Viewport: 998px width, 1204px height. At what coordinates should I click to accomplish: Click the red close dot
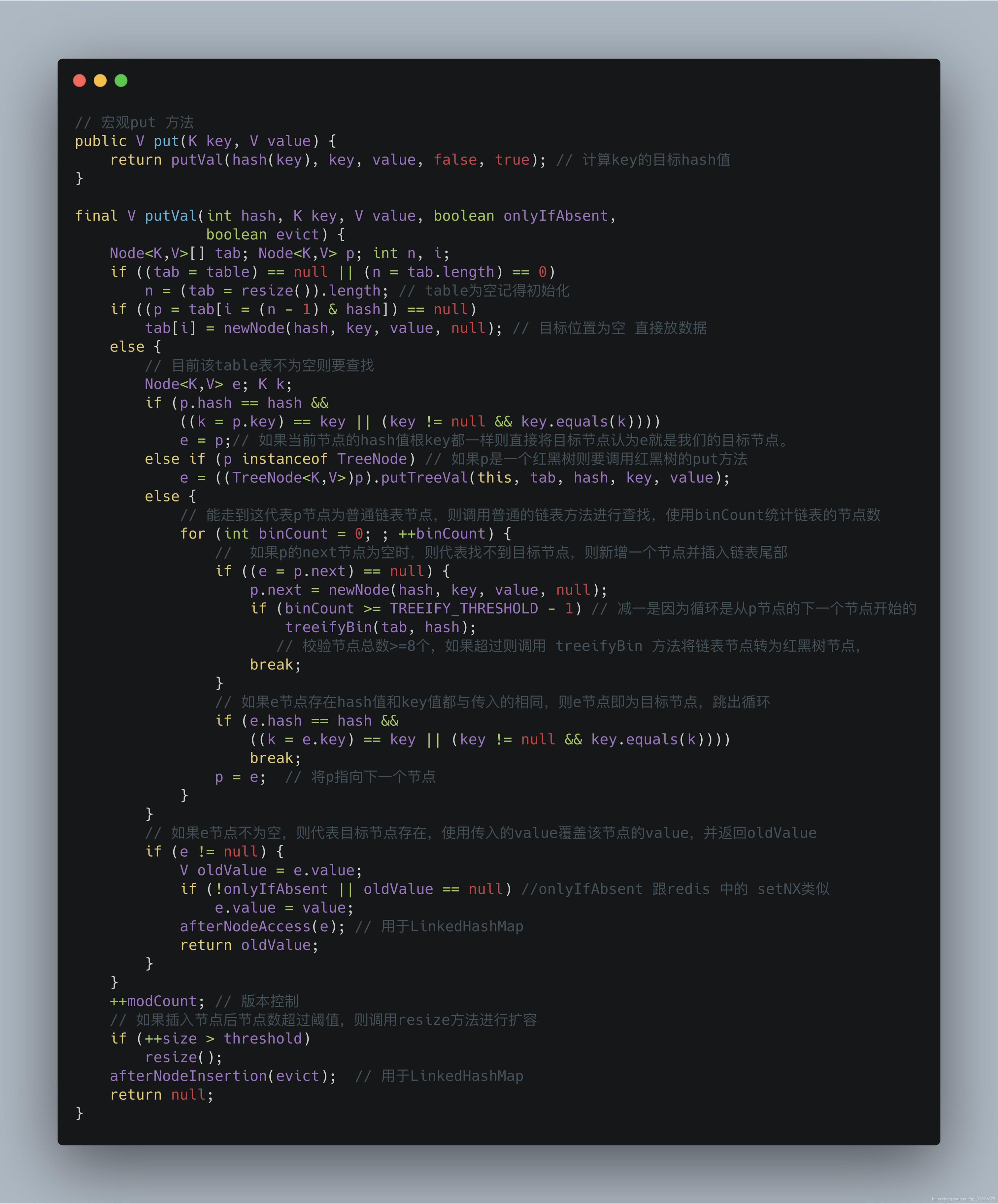point(80,80)
